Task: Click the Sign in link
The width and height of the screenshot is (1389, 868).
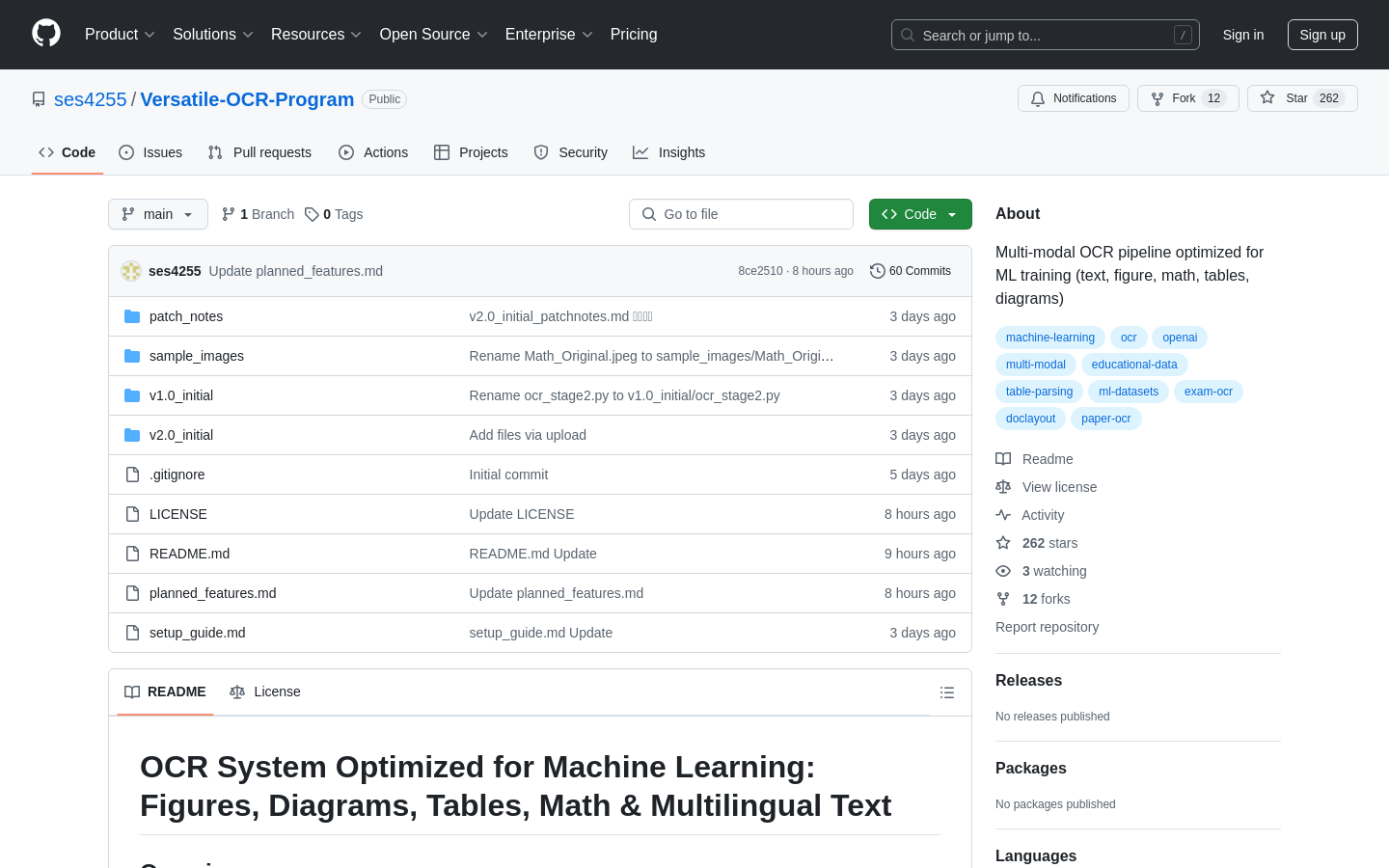Action: (x=1243, y=35)
